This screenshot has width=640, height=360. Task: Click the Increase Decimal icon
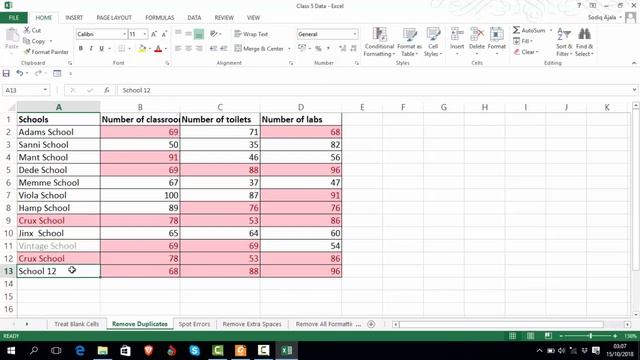click(342, 49)
